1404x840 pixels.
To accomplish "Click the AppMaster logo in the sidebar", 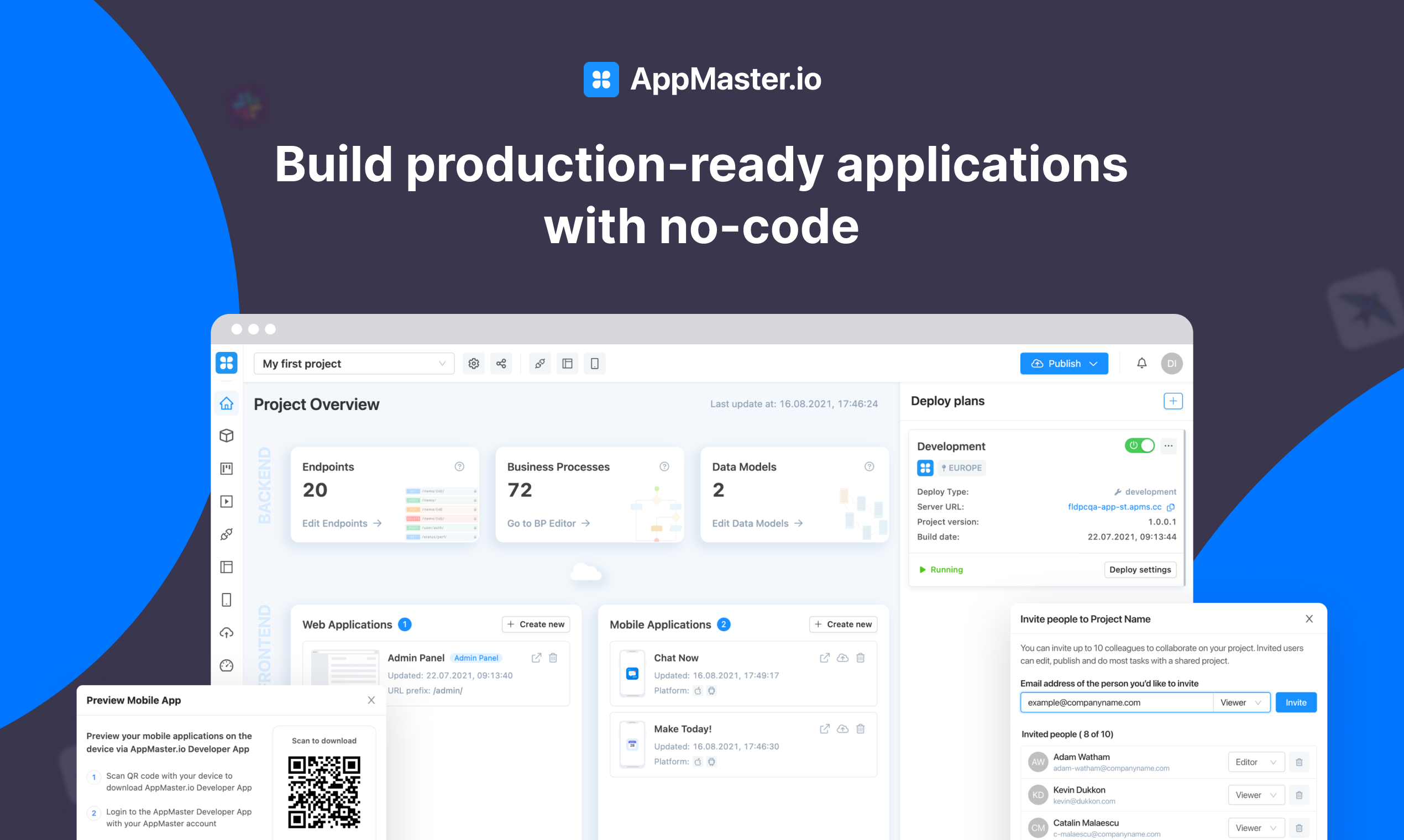I will click(x=227, y=363).
